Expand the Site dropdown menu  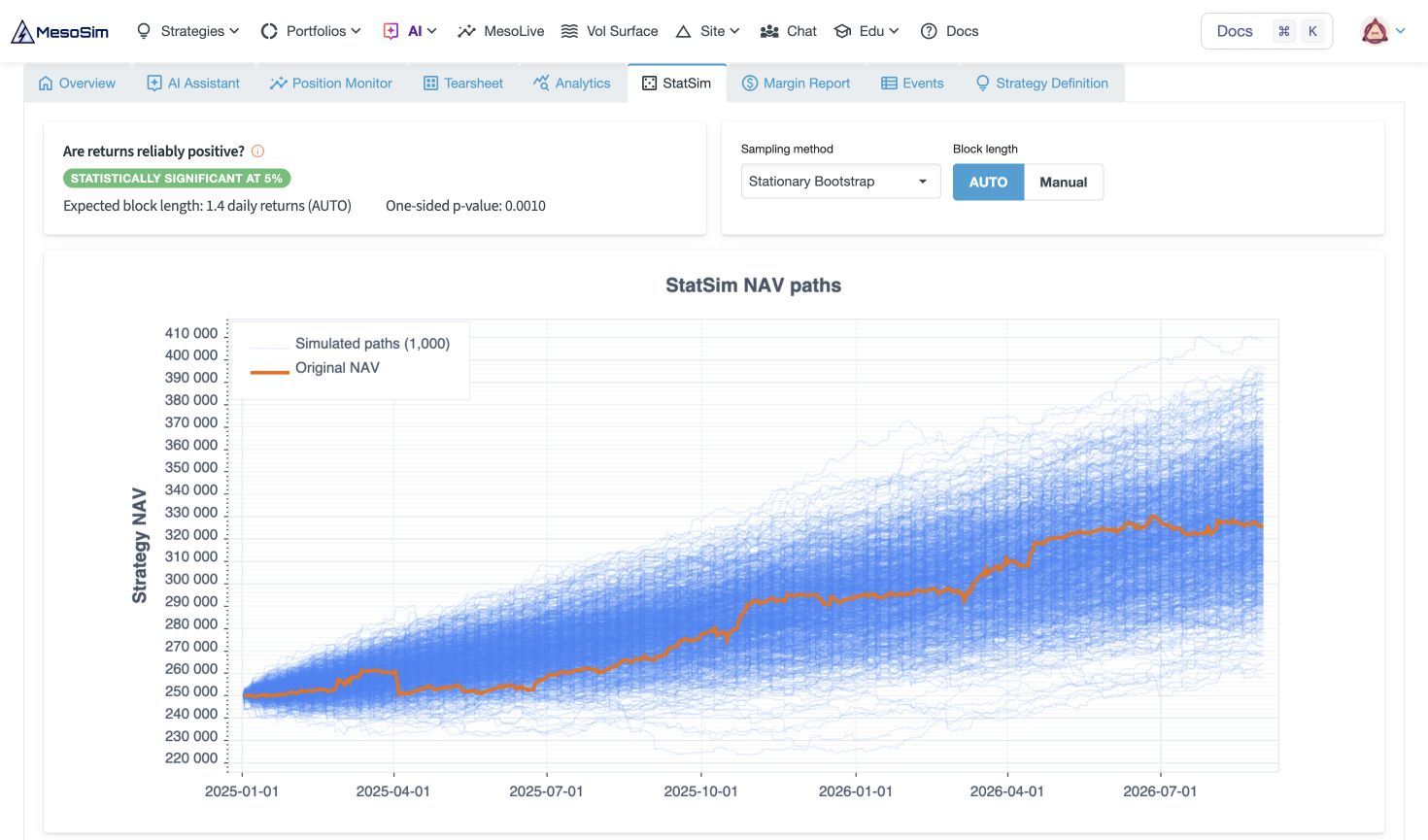coord(708,31)
